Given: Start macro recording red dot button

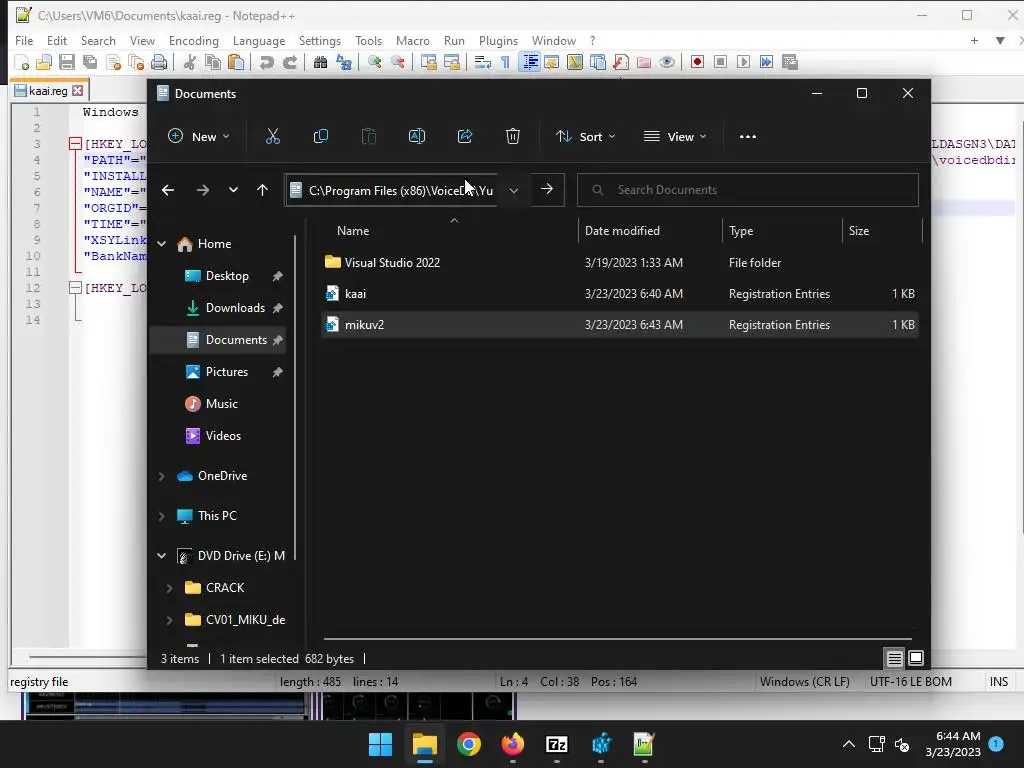Looking at the screenshot, I should tap(697, 62).
